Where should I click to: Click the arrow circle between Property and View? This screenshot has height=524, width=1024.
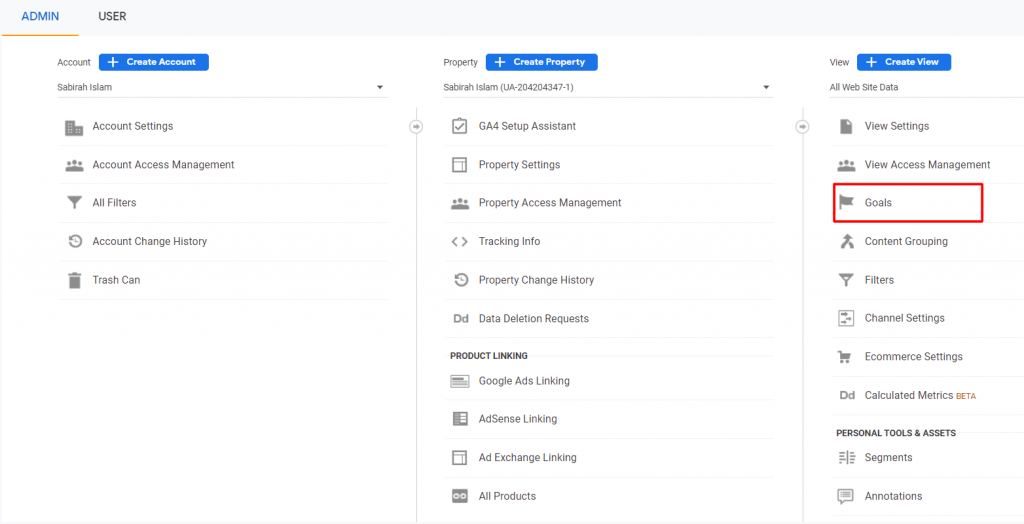(803, 127)
